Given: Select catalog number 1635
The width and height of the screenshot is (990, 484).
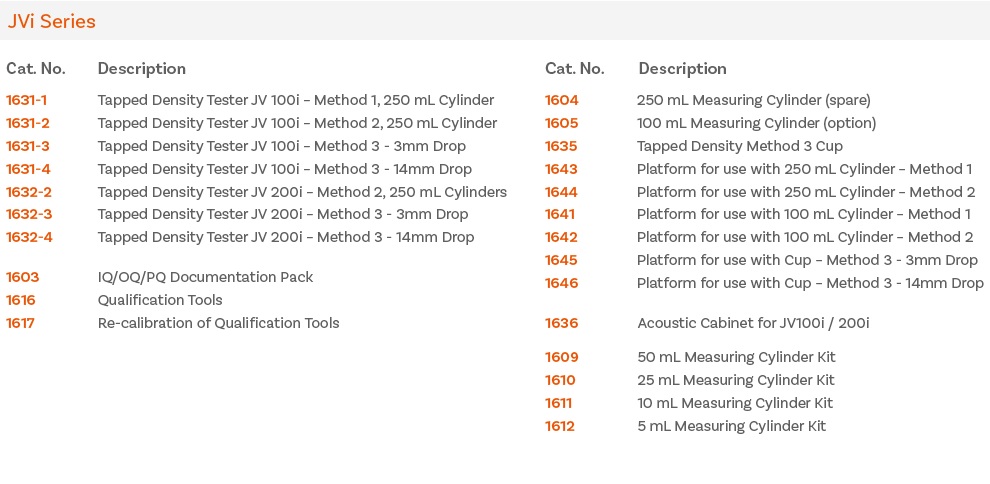Looking at the screenshot, I should [561, 146].
